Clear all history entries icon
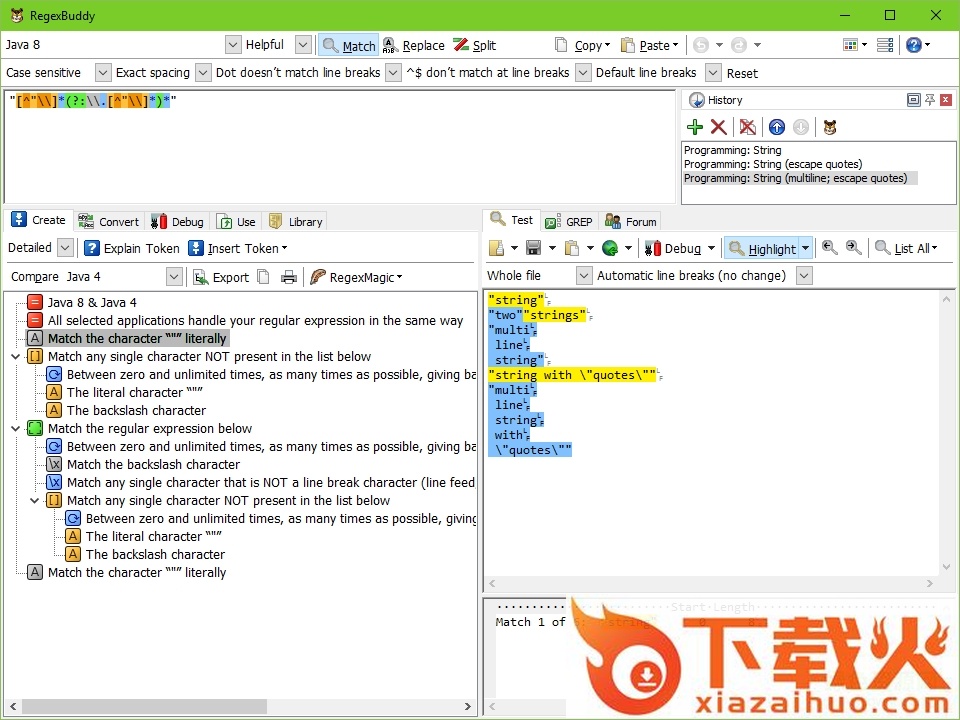Image resolution: width=960 pixels, height=720 pixels. point(747,127)
